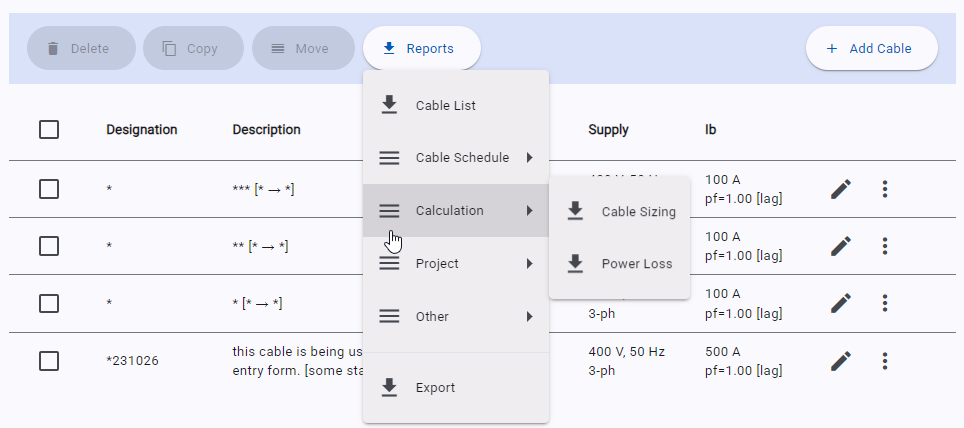
Task: Open the Cable Schedule submenu
Action: click(x=456, y=158)
